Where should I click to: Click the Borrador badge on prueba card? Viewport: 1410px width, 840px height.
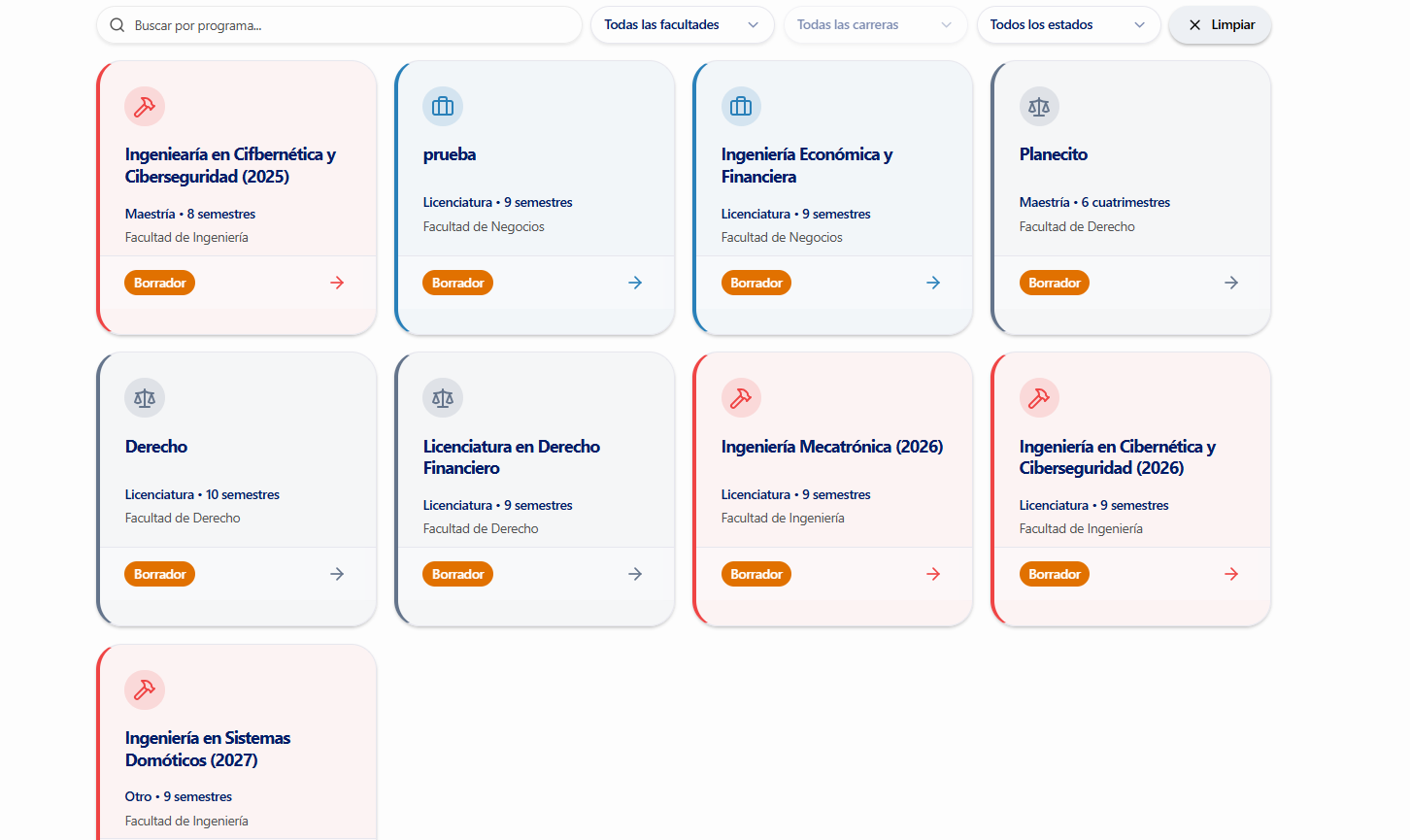(457, 283)
